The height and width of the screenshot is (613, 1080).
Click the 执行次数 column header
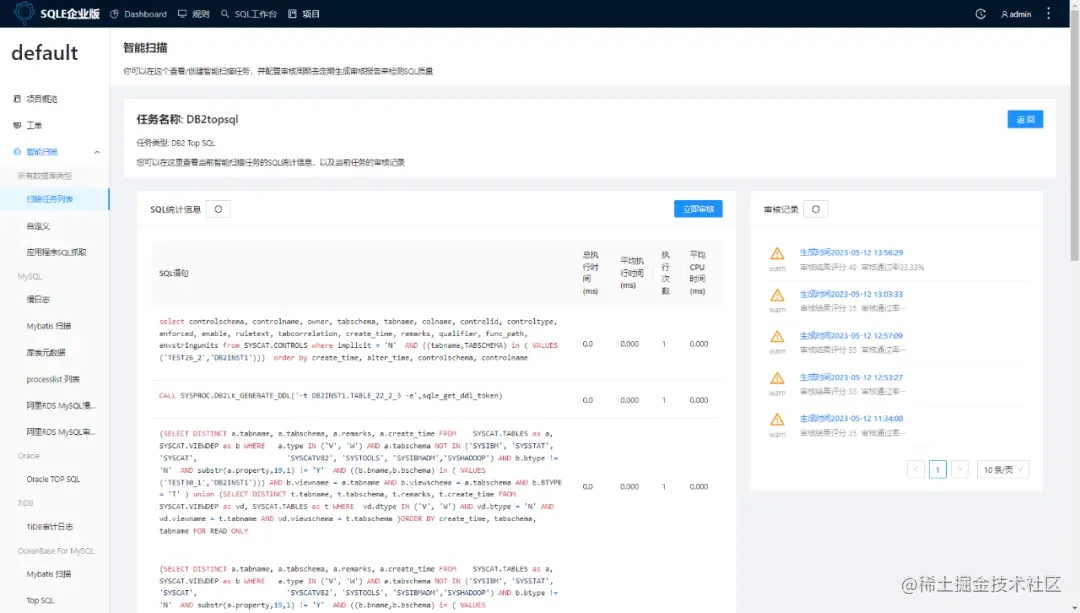click(665, 273)
